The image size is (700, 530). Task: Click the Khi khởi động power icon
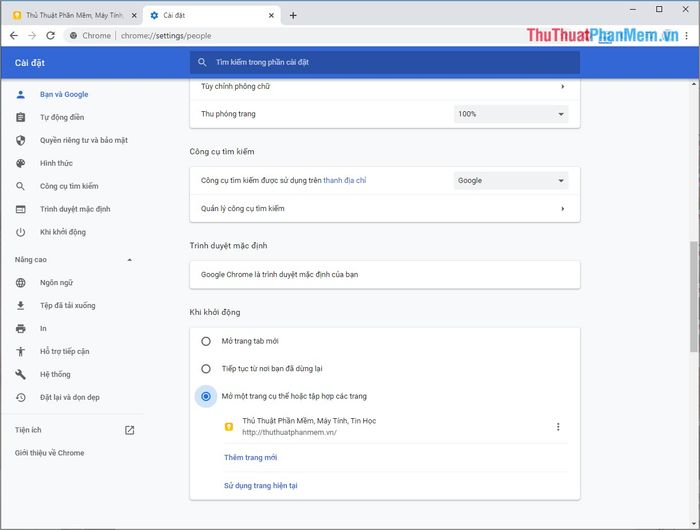click(x=21, y=232)
